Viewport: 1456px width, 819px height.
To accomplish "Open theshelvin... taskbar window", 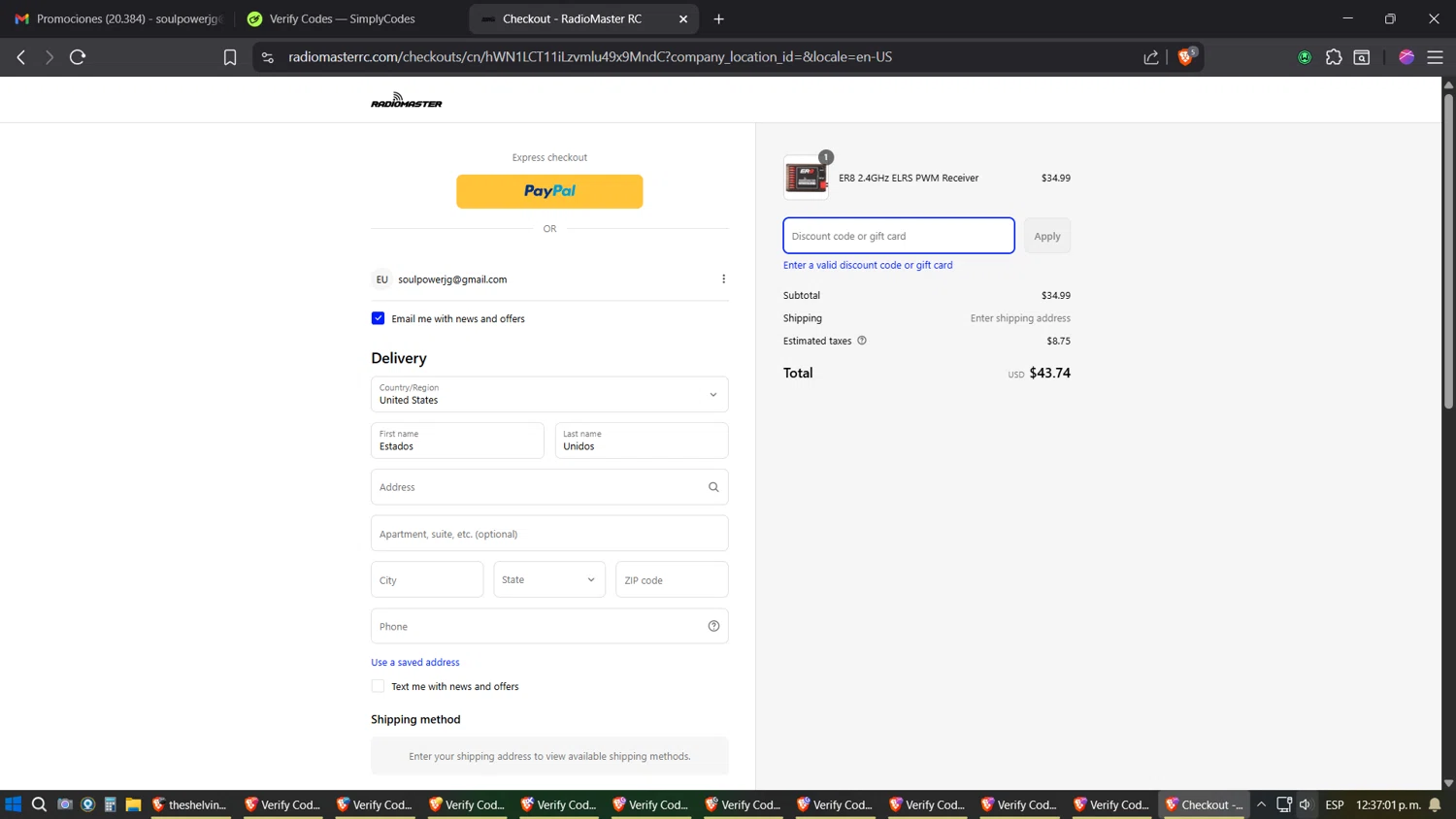I will 189,804.
